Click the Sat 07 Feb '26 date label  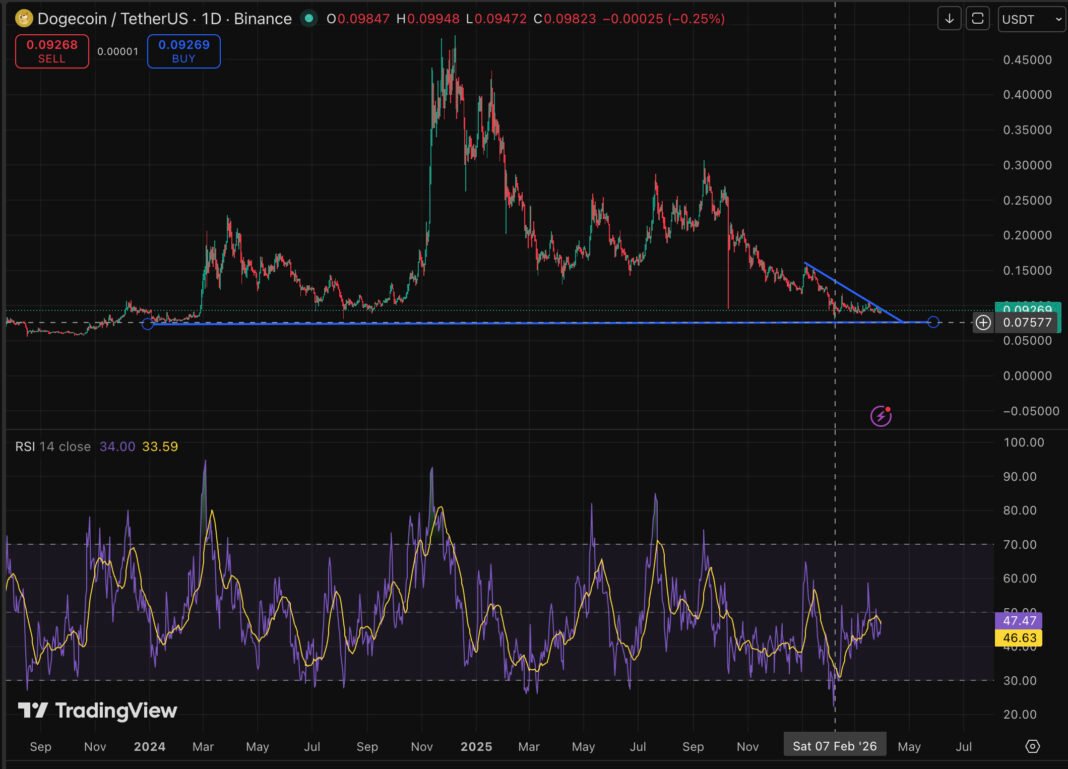click(835, 746)
